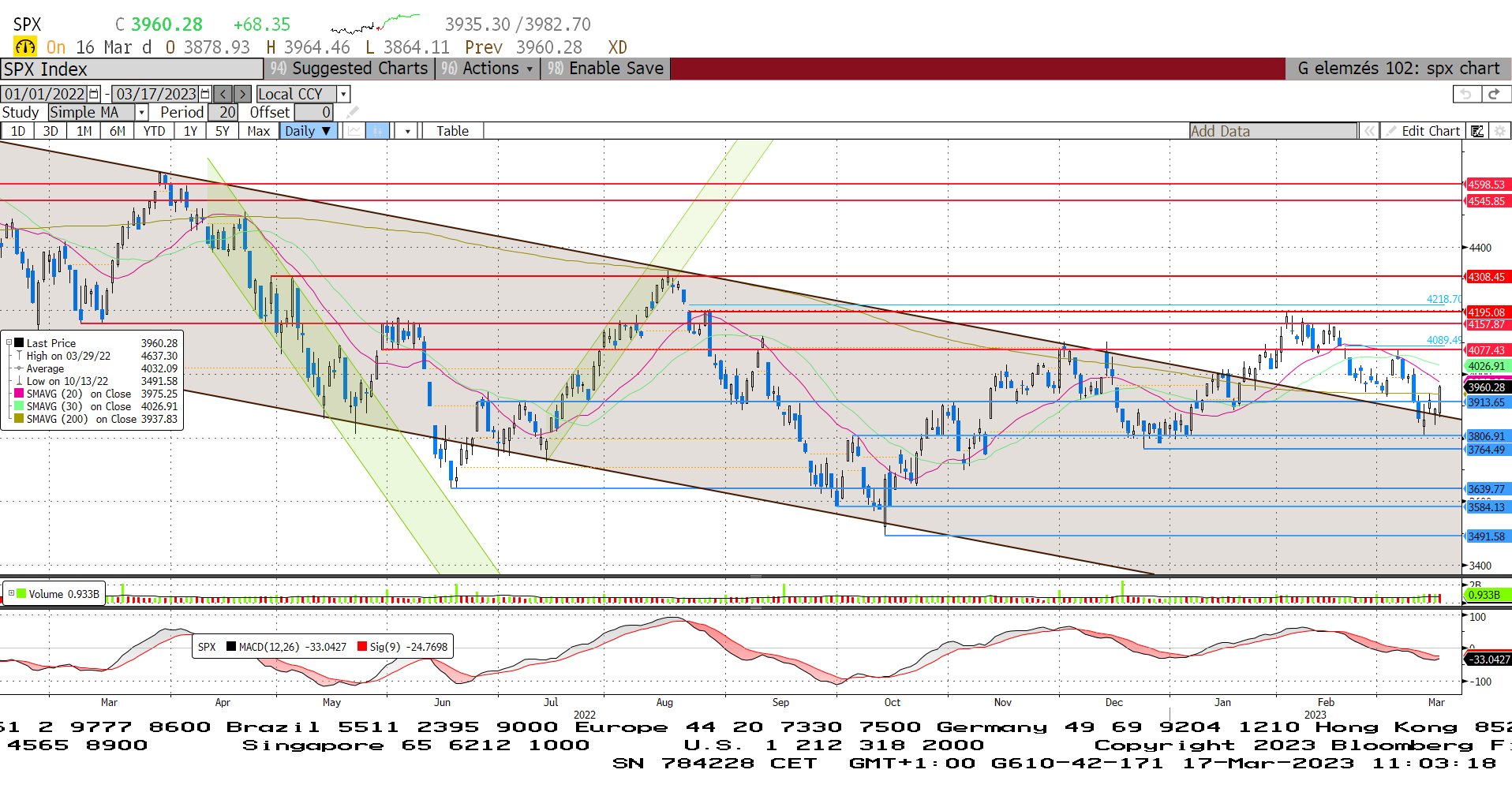
Task: Click the 4026.91 green axis label
Action: 1487,366
